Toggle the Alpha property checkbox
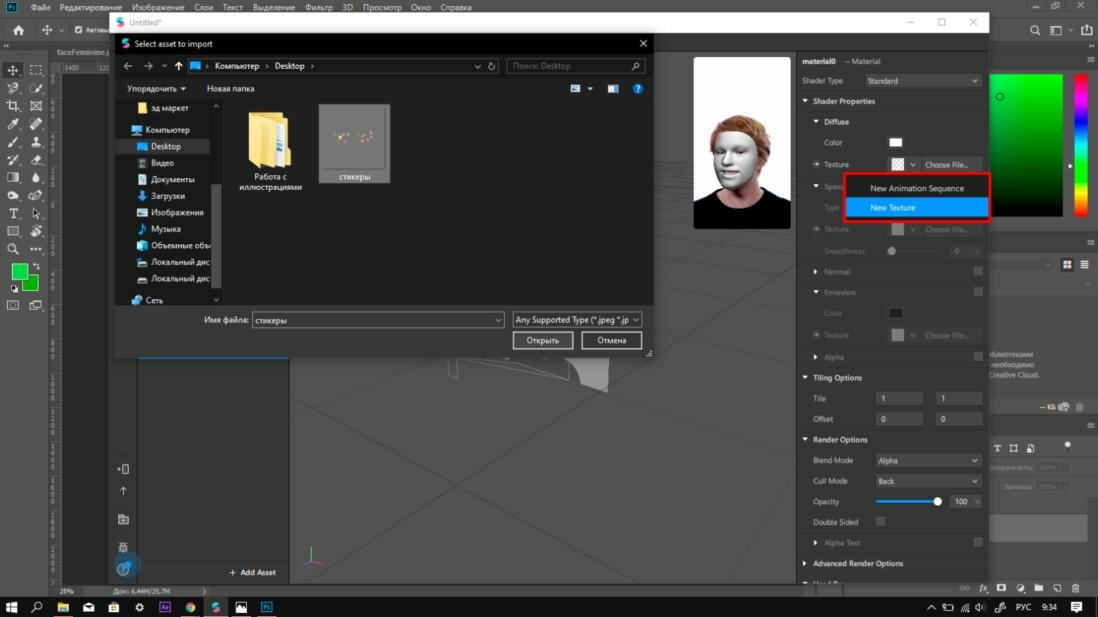This screenshot has width=1098, height=617. click(x=978, y=357)
